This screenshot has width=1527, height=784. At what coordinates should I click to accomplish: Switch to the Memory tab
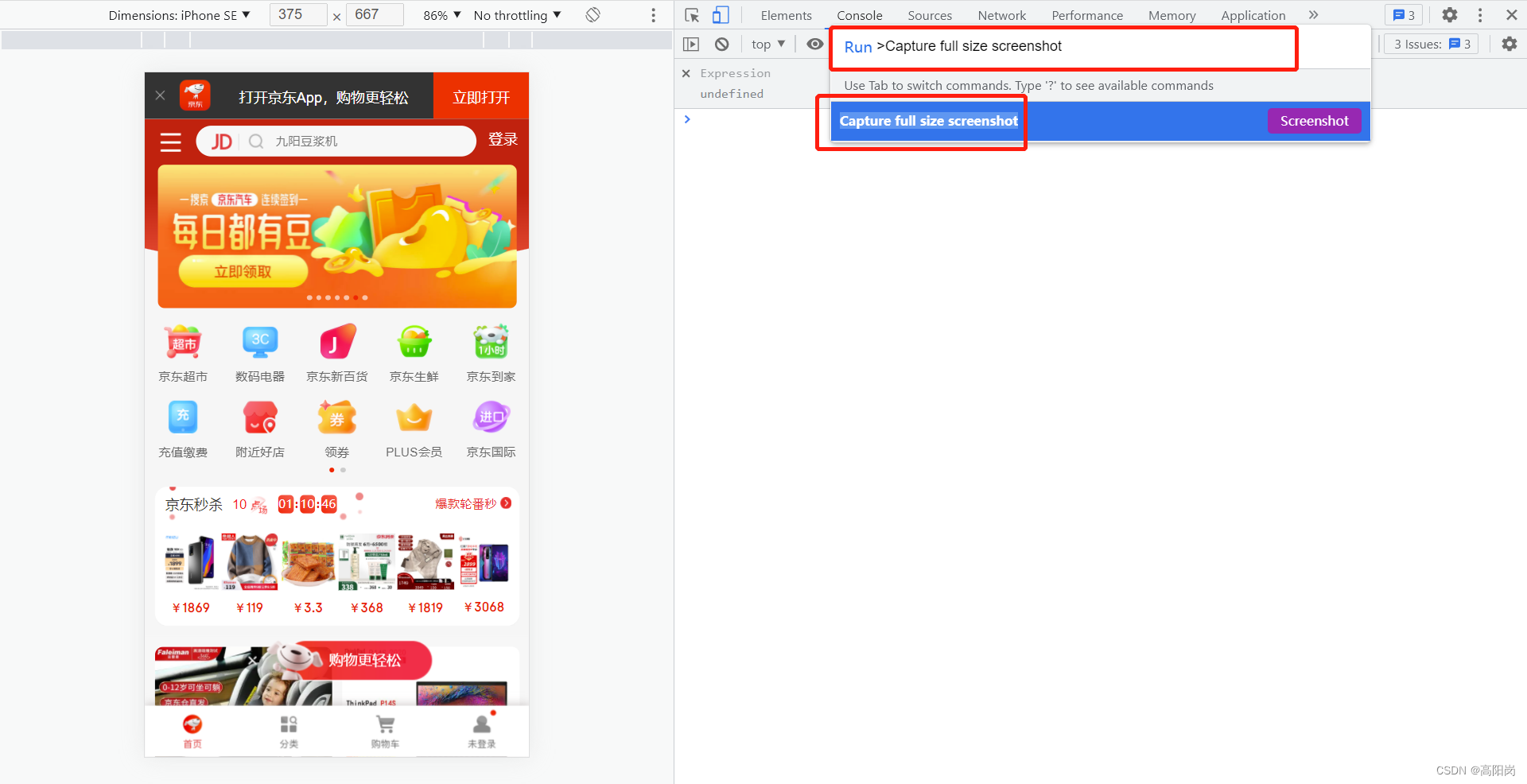pyautogui.click(x=1171, y=15)
